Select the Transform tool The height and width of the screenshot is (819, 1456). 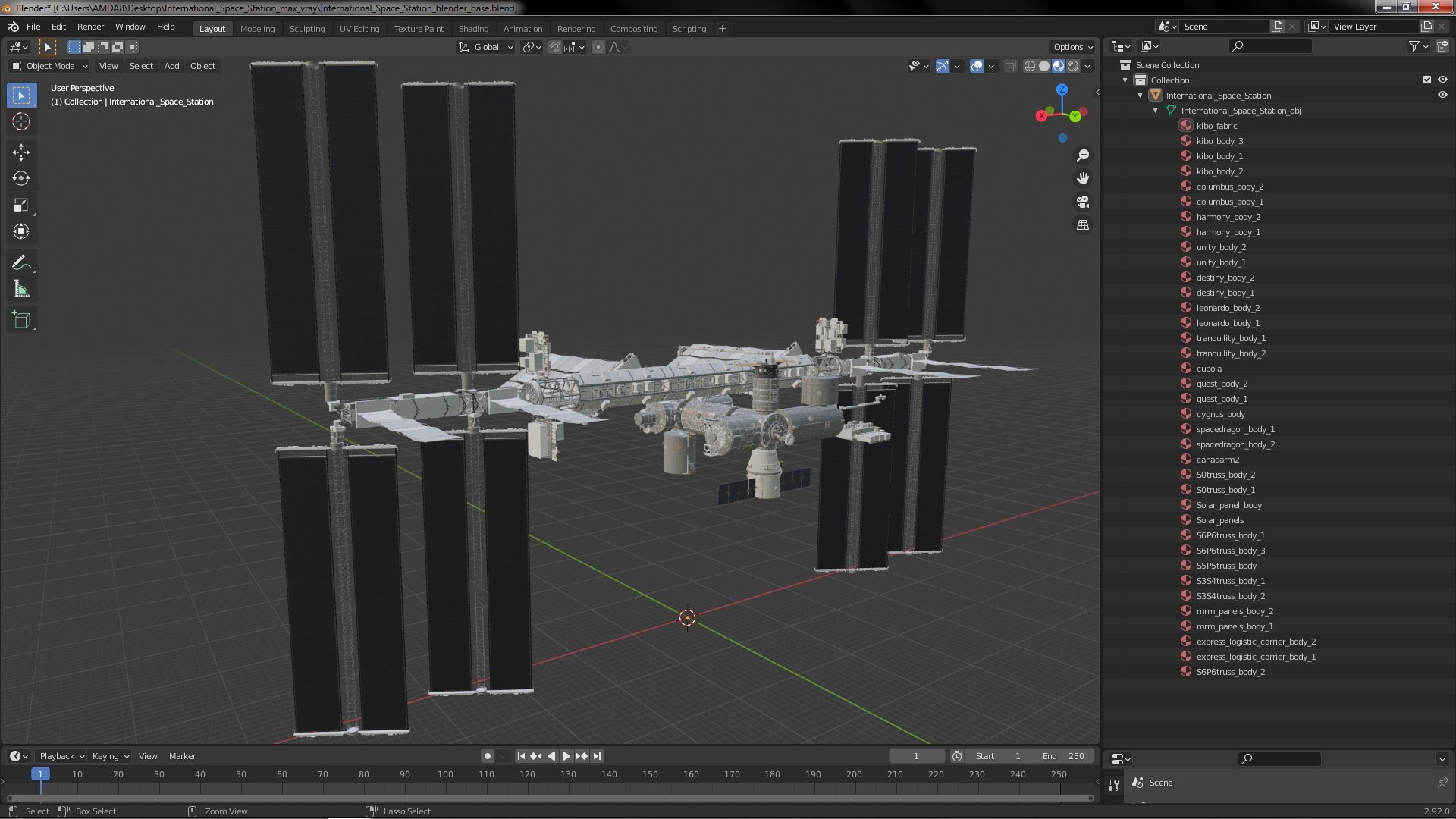[x=21, y=232]
